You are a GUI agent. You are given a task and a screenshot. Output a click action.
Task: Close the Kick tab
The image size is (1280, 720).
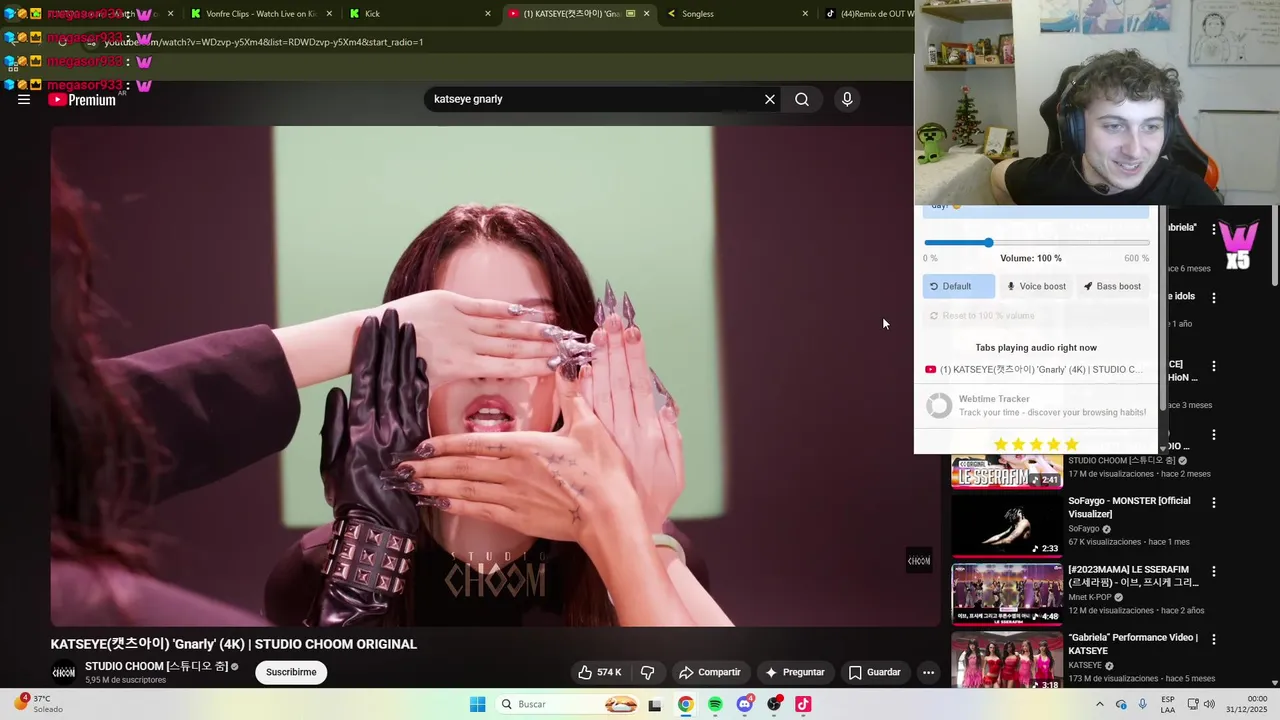point(488,14)
